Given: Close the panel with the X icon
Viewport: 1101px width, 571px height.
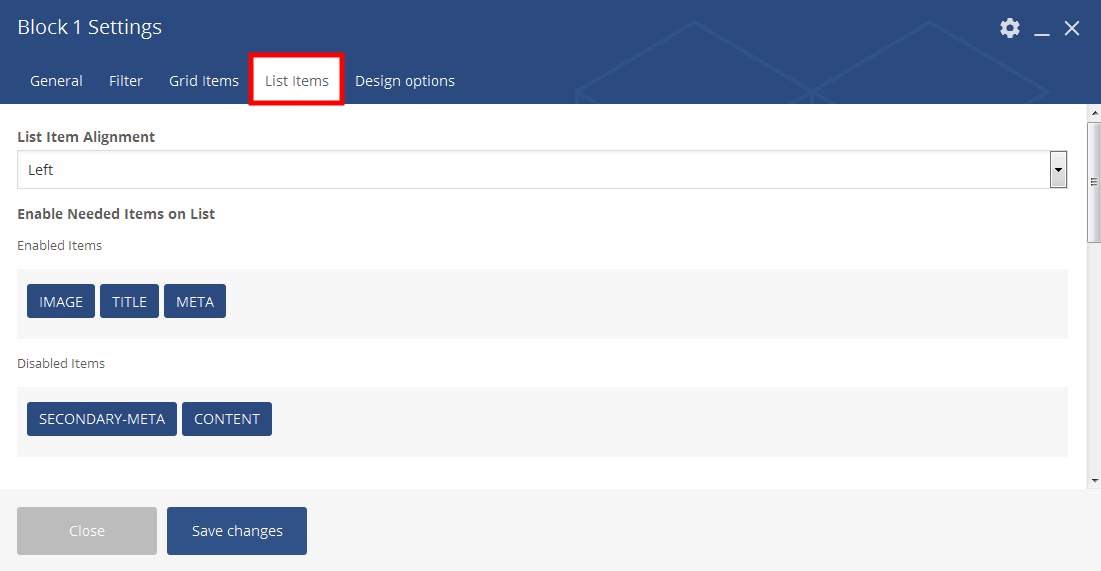Looking at the screenshot, I should tap(1072, 28).
